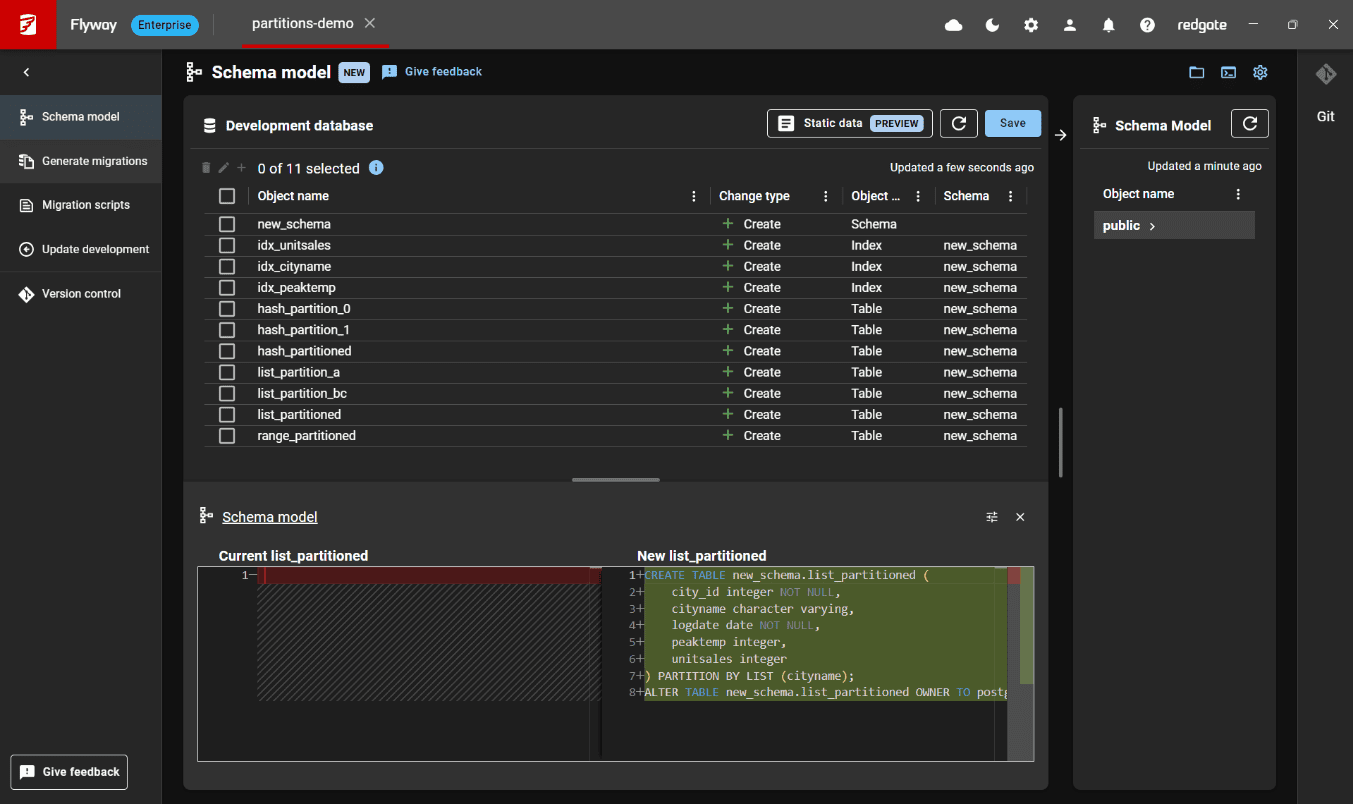The width and height of the screenshot is (1353, 804).
Task: Open help question mark icon
Action: (x=1147, y=25)
